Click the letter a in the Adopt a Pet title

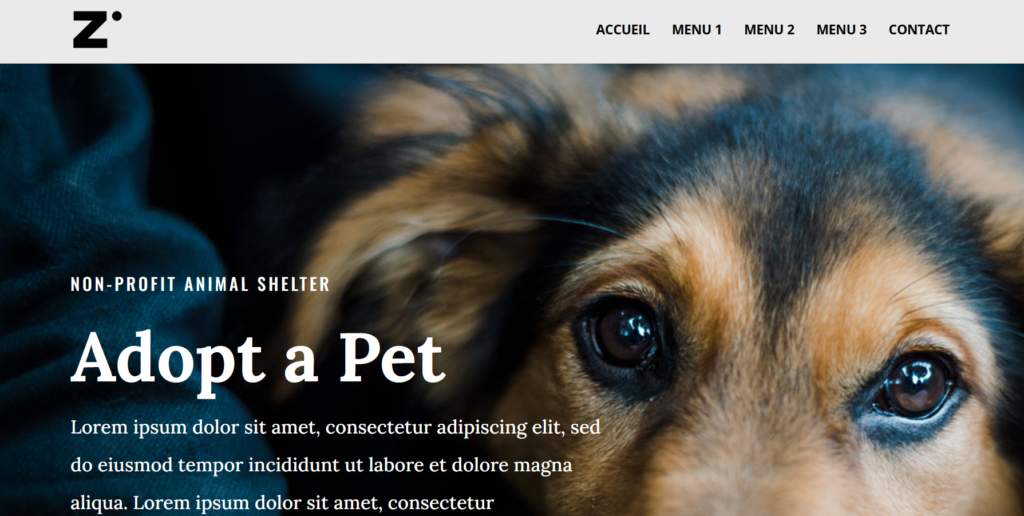tap(301, 367)
